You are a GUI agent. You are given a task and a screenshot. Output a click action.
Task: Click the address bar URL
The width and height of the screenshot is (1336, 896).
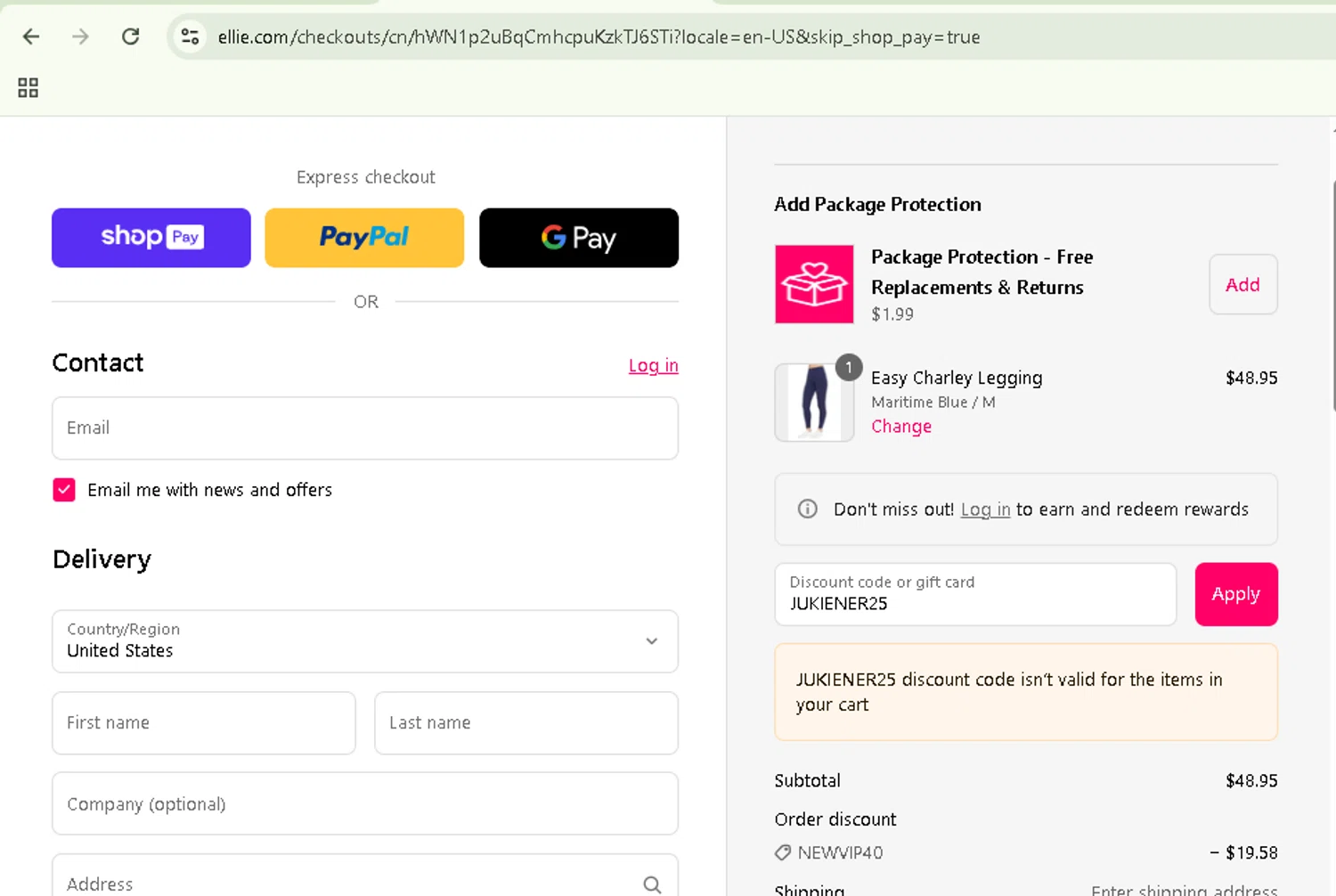click(599, 37)
